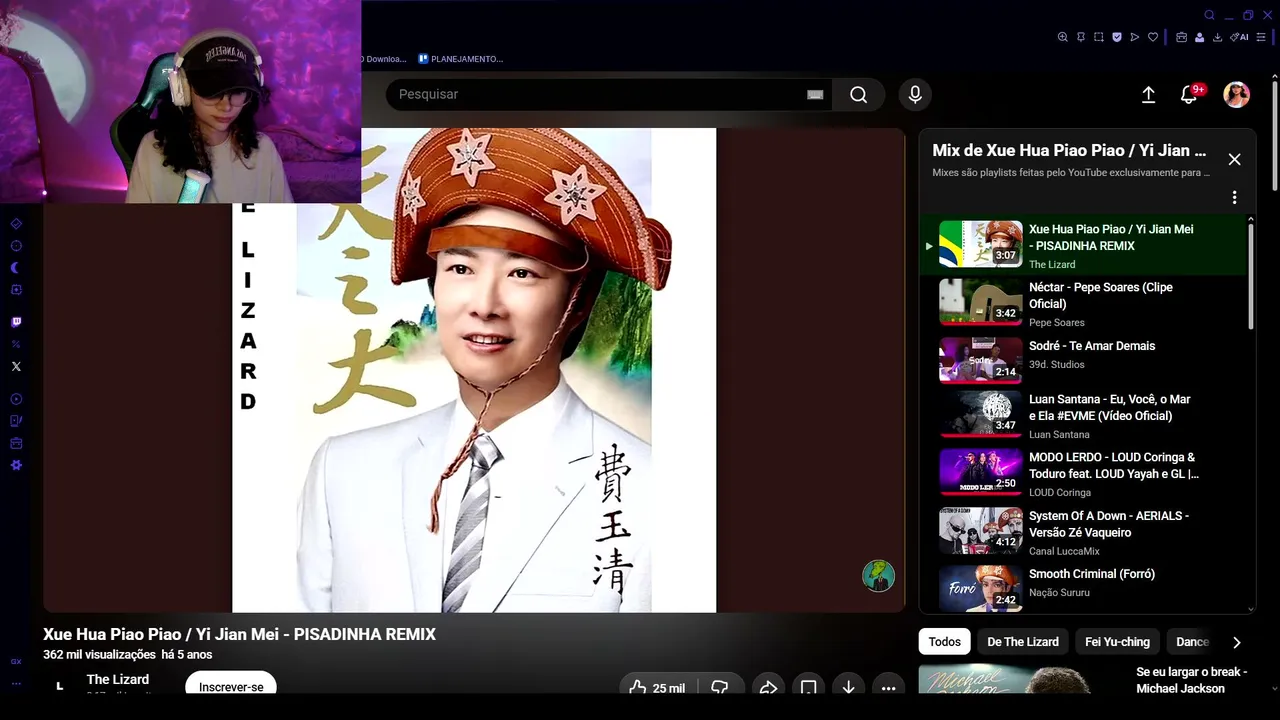Open the YouTube upload/create button
The image size is (1280, 720).
click(x=1148, y=94)
